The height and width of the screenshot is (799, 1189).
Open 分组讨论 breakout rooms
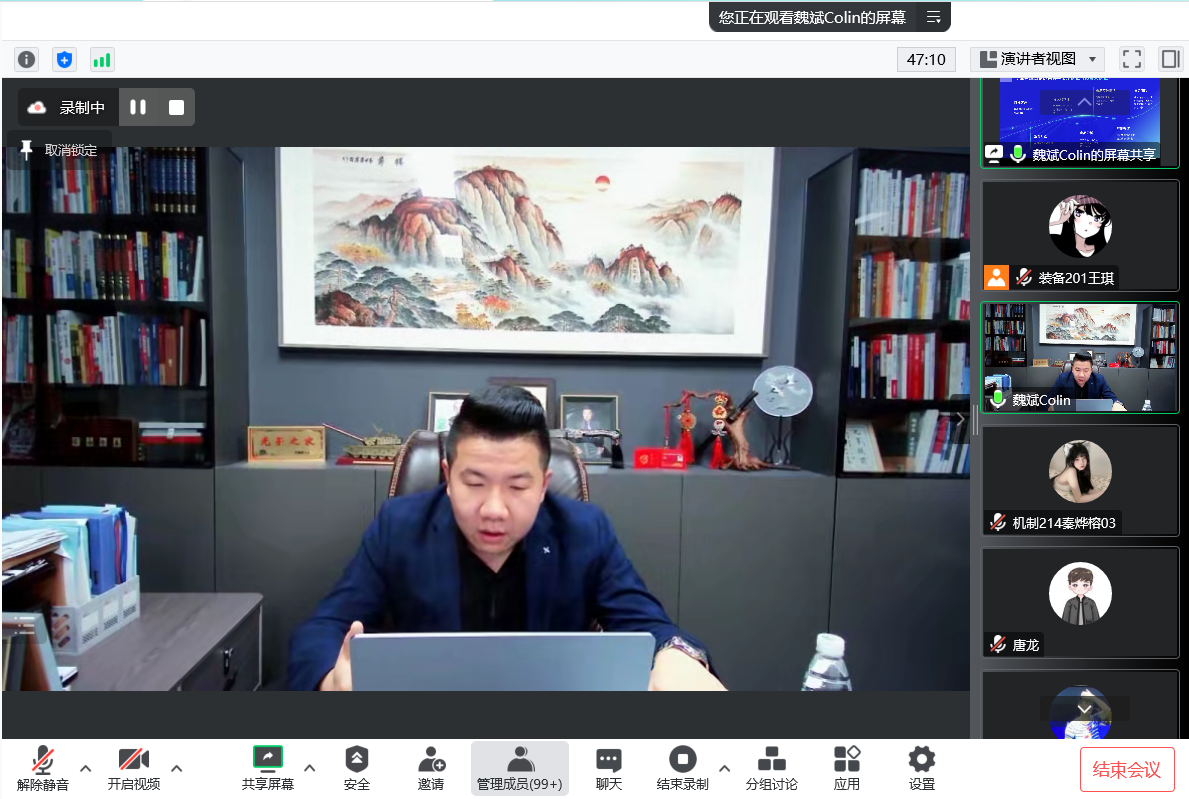(771, 768)
